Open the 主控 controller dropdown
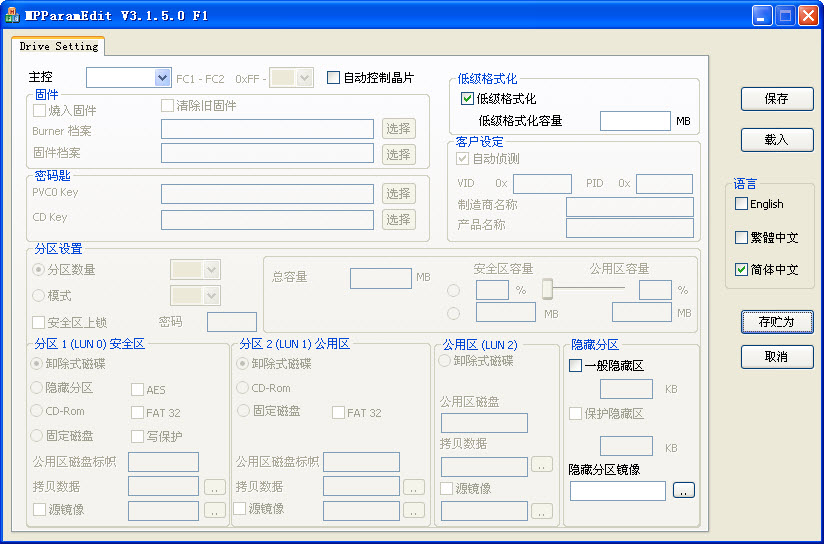 coord(162,78)
